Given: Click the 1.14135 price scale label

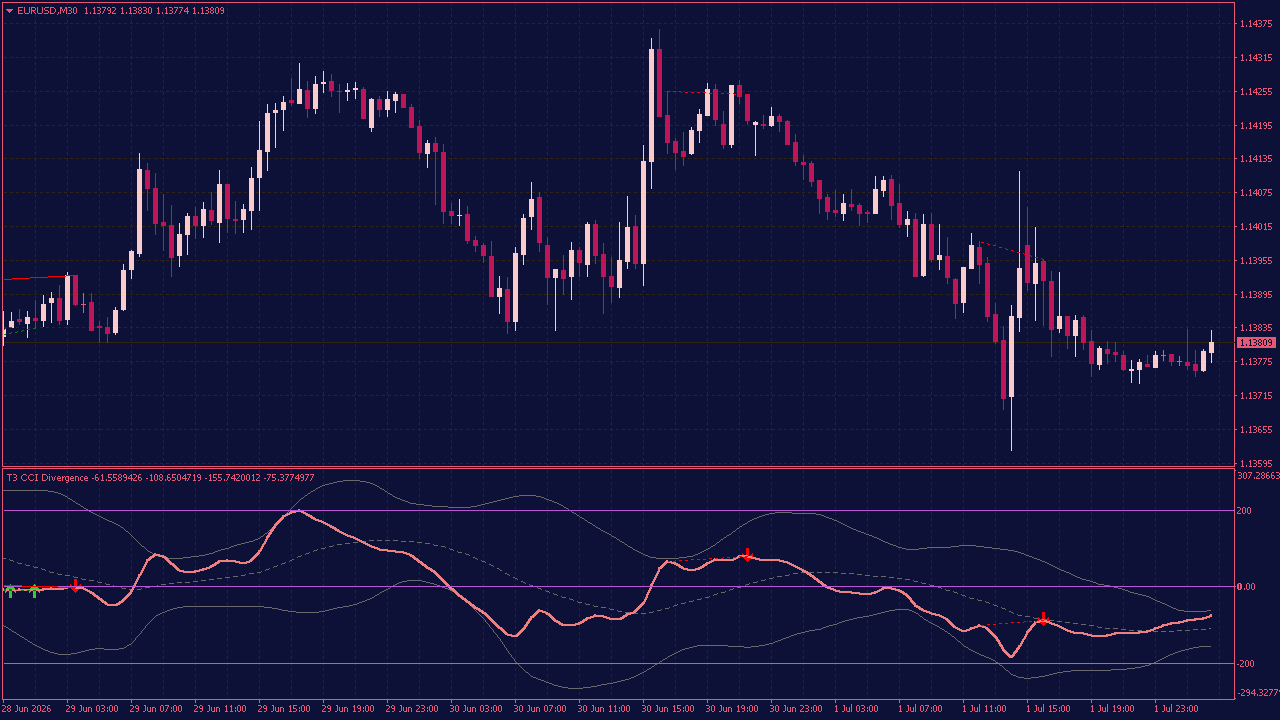Looking at the screenshot, I should 1256,159.
